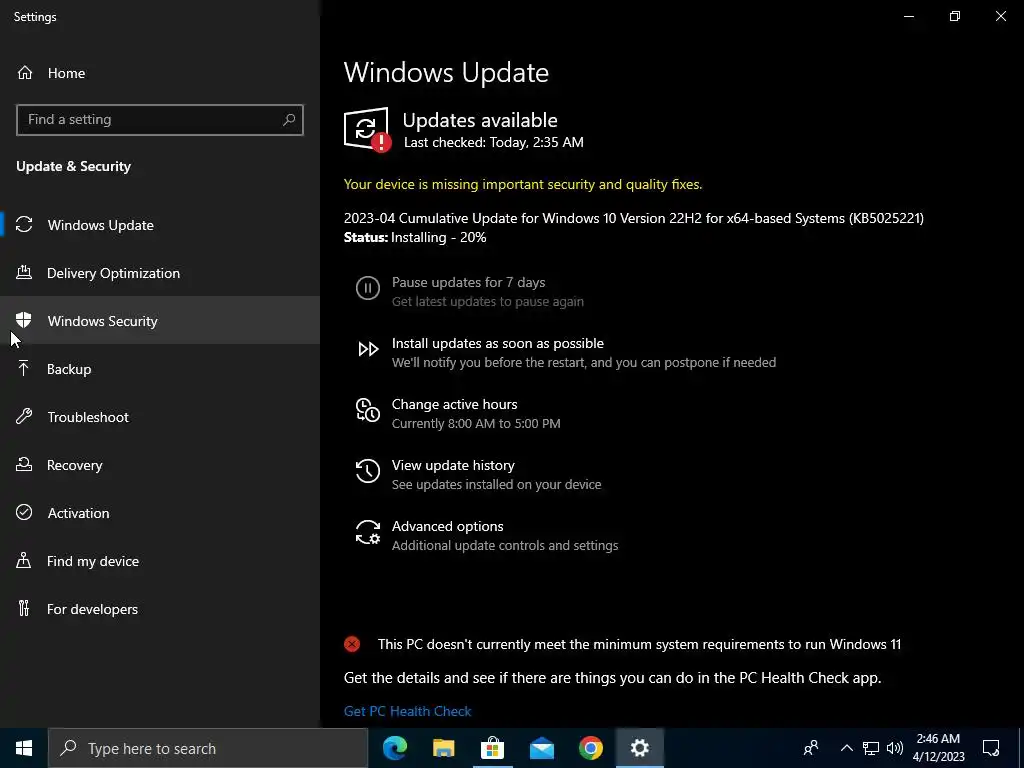Select Backup in the sidebar

click(x=160, y=369)
